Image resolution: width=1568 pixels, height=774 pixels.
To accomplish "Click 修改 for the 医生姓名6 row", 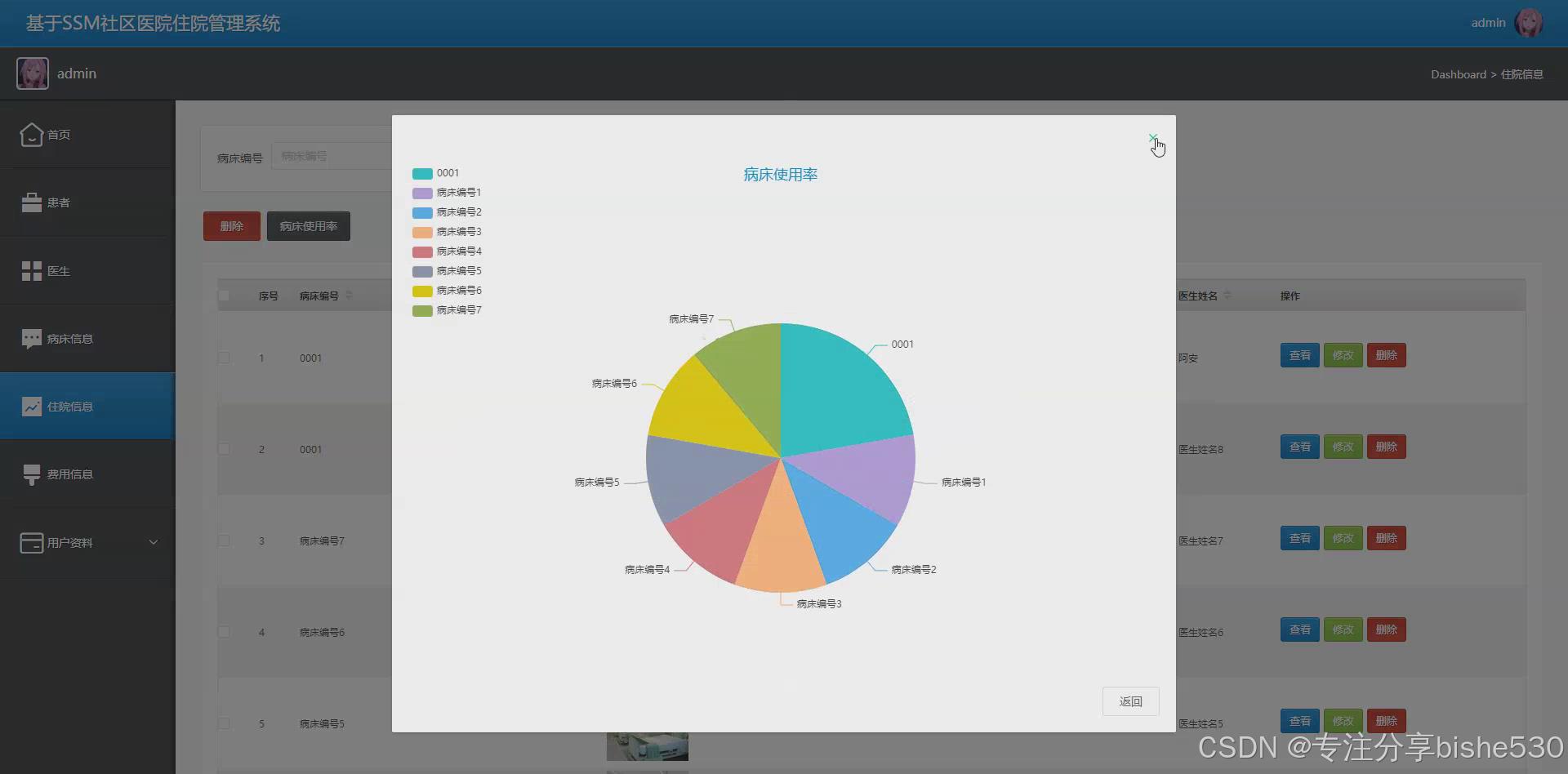I will 1343,629.
